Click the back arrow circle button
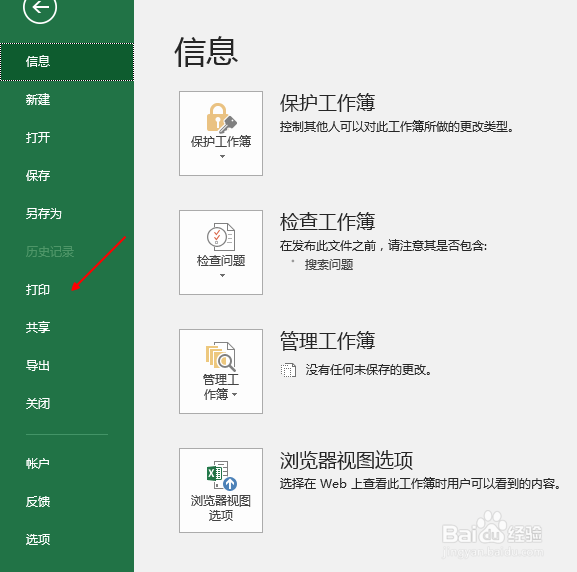The height and width of the screenshot is (572, 577). [x=40, y=7]
